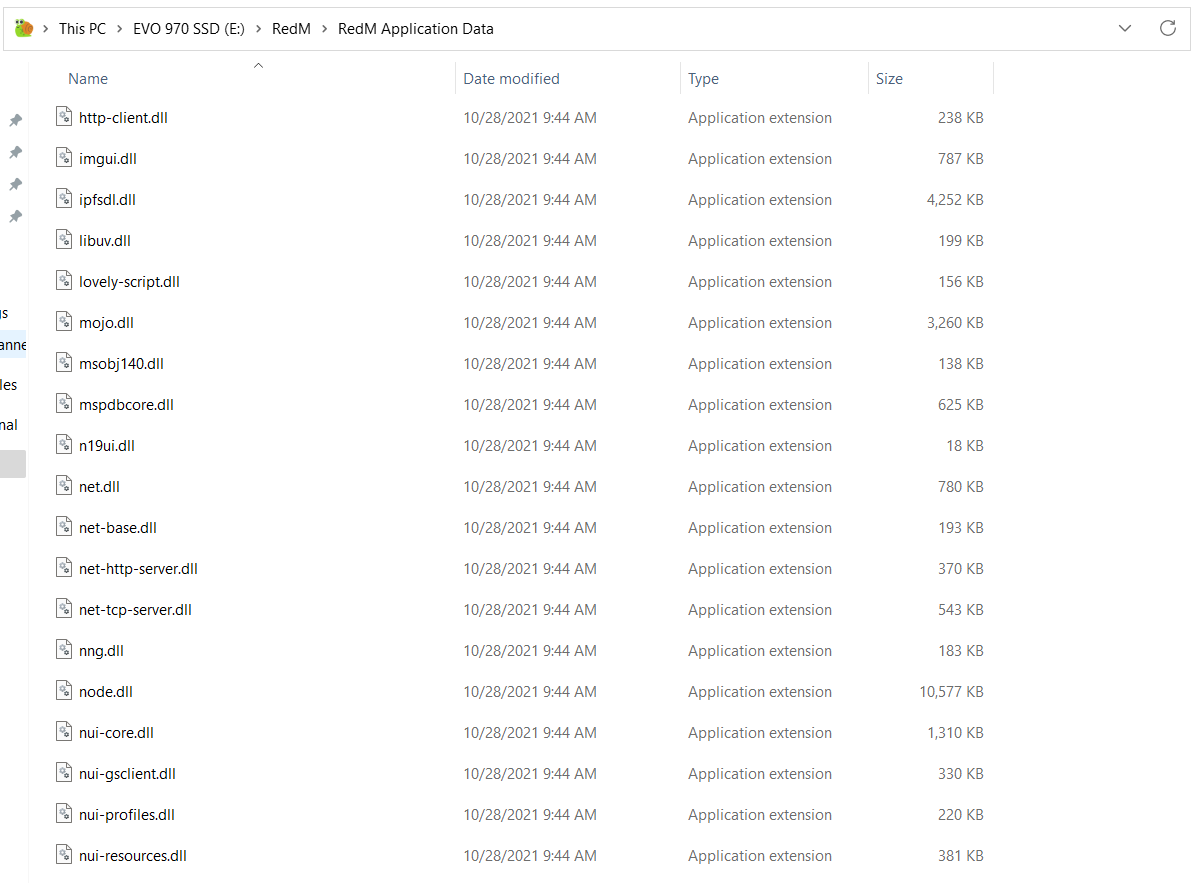Navigate to This PC breadcrumb
1199x883 pixels.
click(x=83, y=29)
